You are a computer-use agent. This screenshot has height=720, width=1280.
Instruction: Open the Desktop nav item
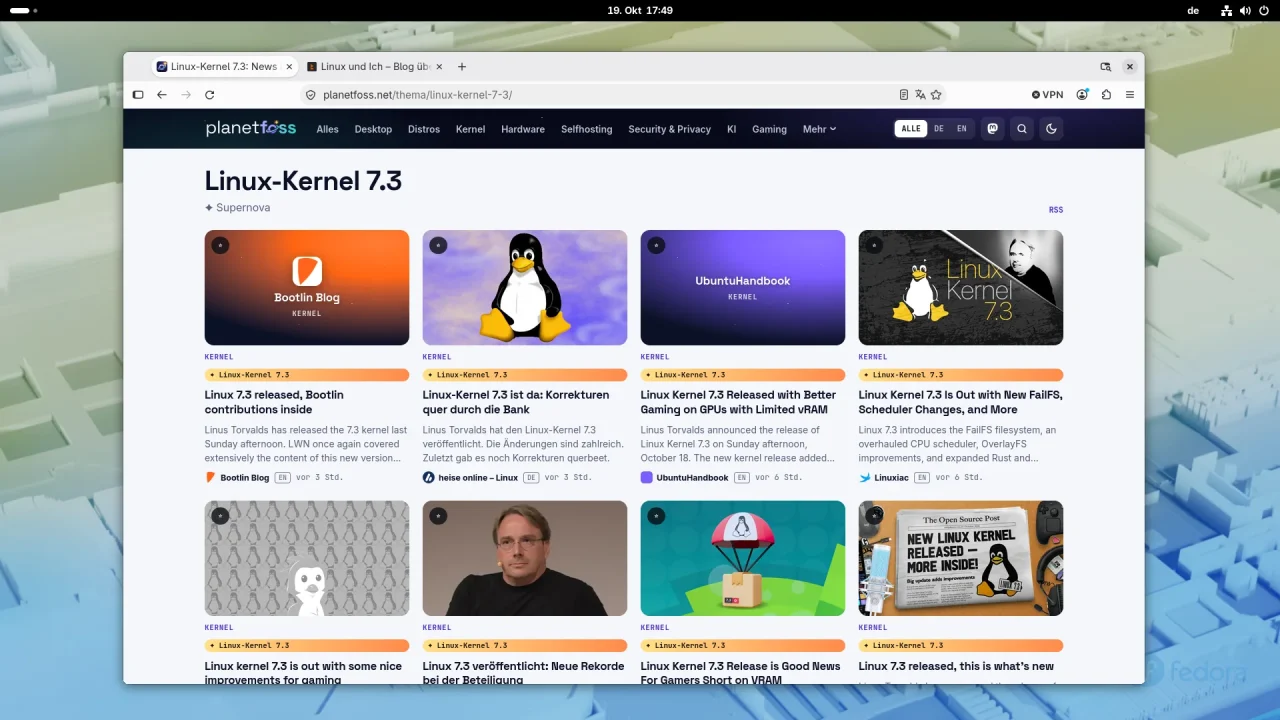click(x=373, y=129)
